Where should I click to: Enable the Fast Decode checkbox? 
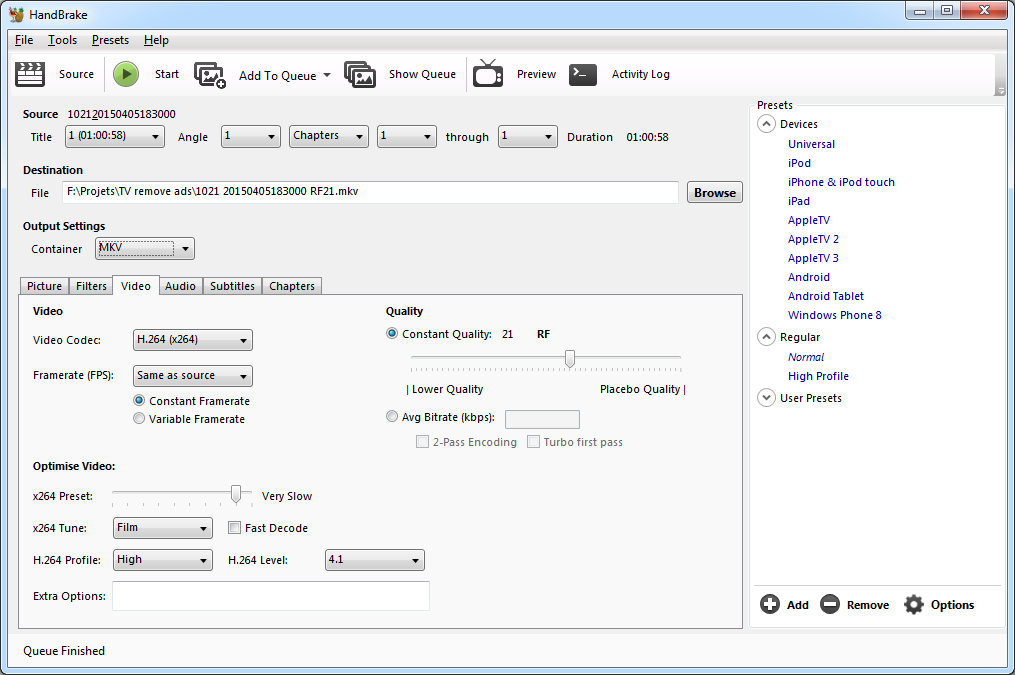(x=235, y=528)
